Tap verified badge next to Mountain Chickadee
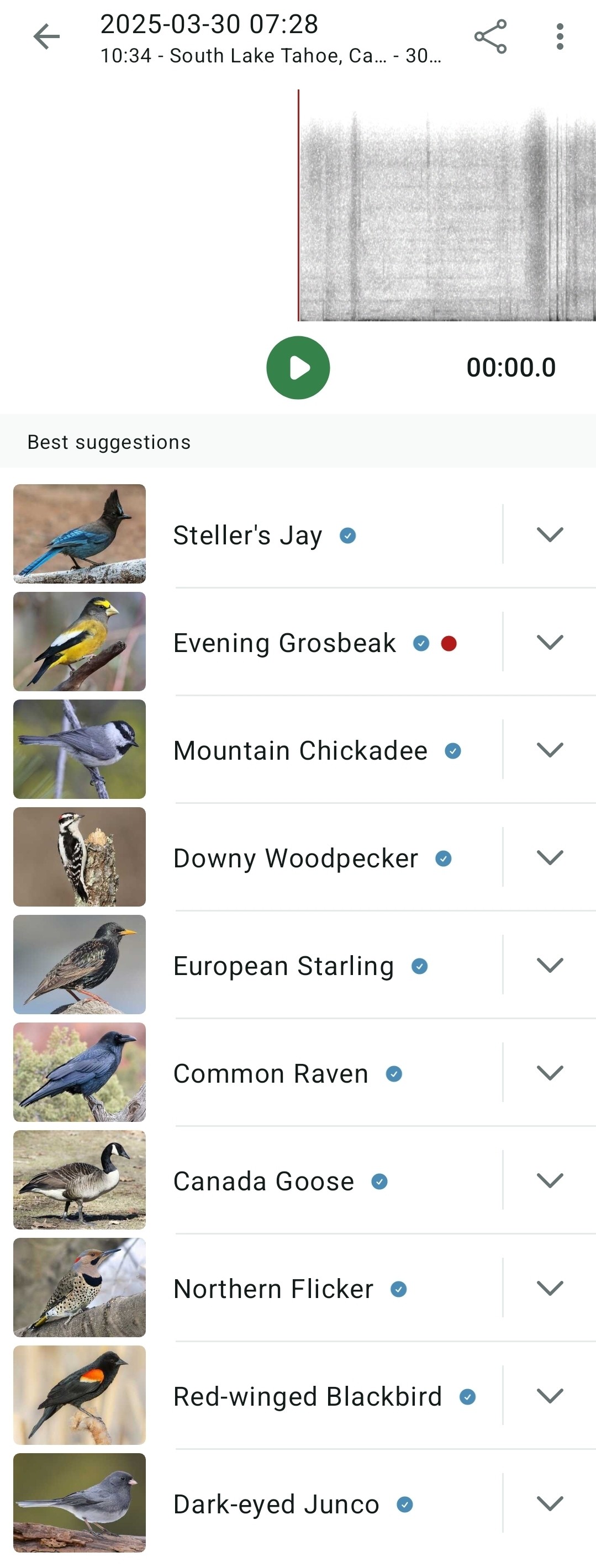The image size is (596, 1568). coord(452,751)
